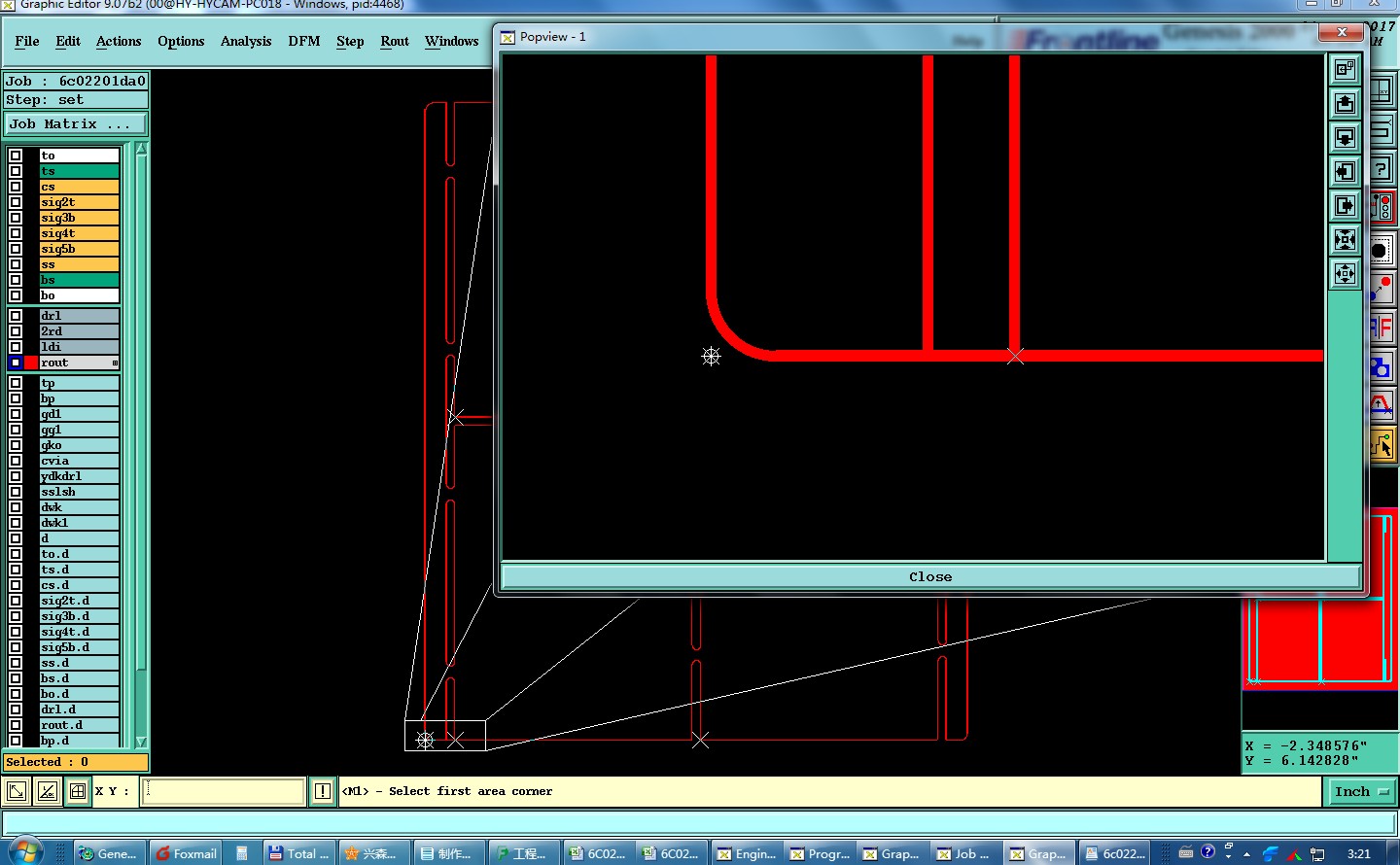The height and width of the screenshot is (865, 1400).
Task: Click the grid snap icon beside X Y
Action: pos(78,791)
